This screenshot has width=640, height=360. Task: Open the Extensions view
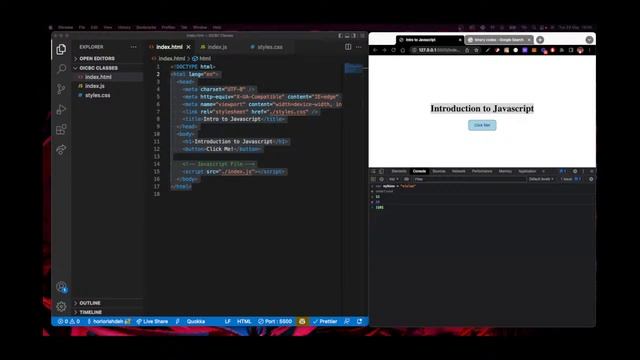(x=61, y=129)
